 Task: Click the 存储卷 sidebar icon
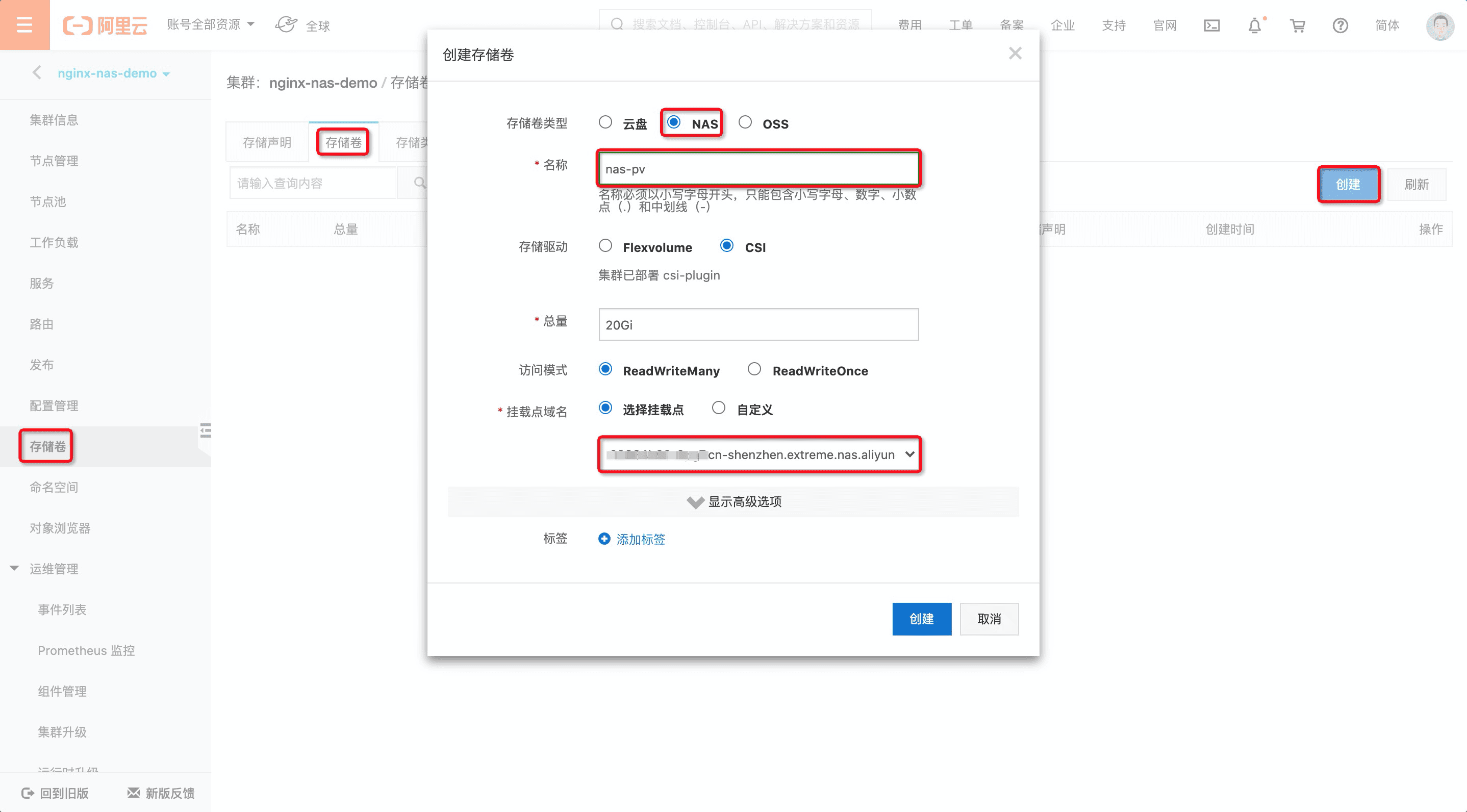[46, 446]
